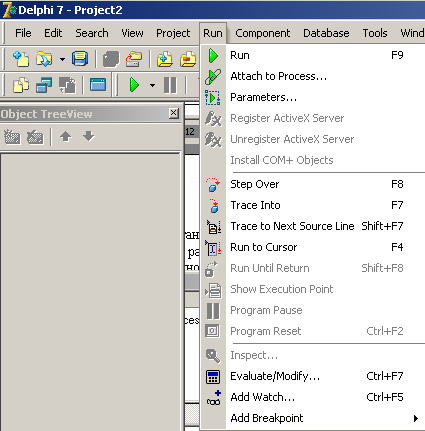Click the Delphi 7 title bar icon
This screenshot has width=425, height=431.
tap(9, 10)
